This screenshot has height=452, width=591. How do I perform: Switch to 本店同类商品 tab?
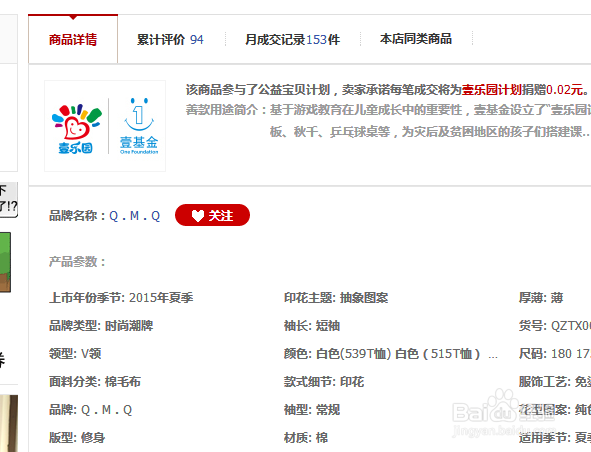(x=416, y=39)
